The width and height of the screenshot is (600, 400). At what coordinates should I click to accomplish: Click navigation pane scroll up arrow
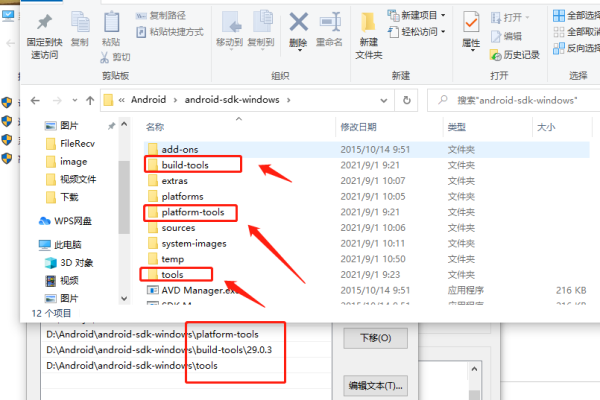click(124, 124)
